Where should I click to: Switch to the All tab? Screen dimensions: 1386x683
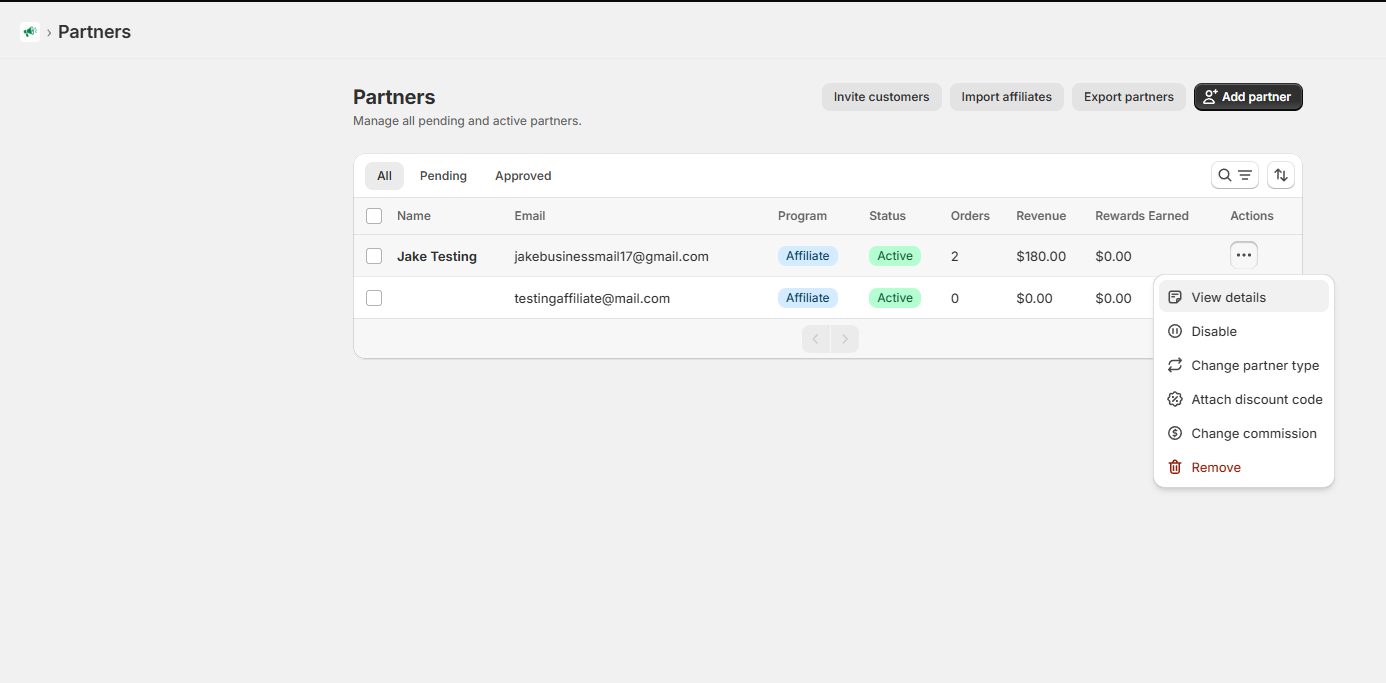[x=384, y=176]
